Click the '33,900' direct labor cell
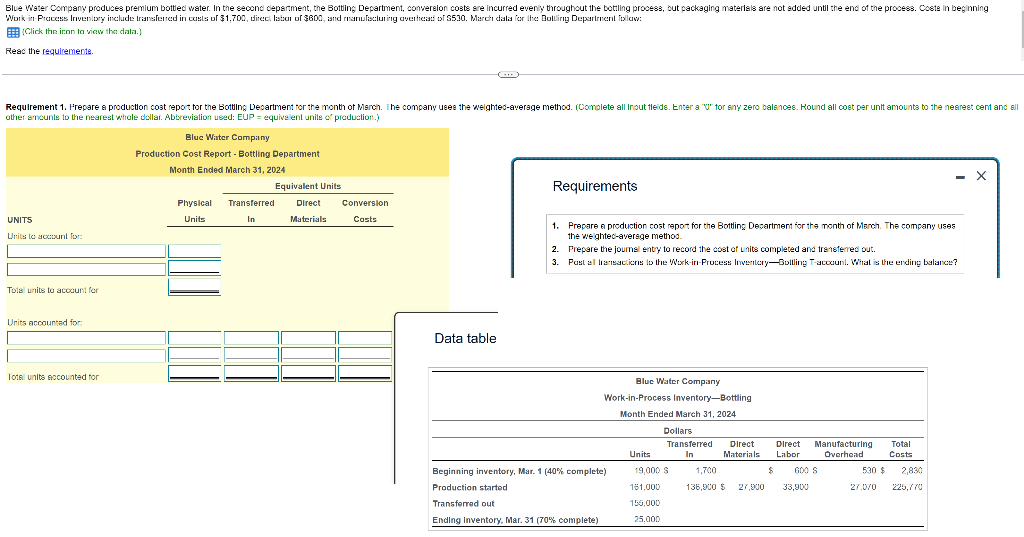 click(796, 487)
